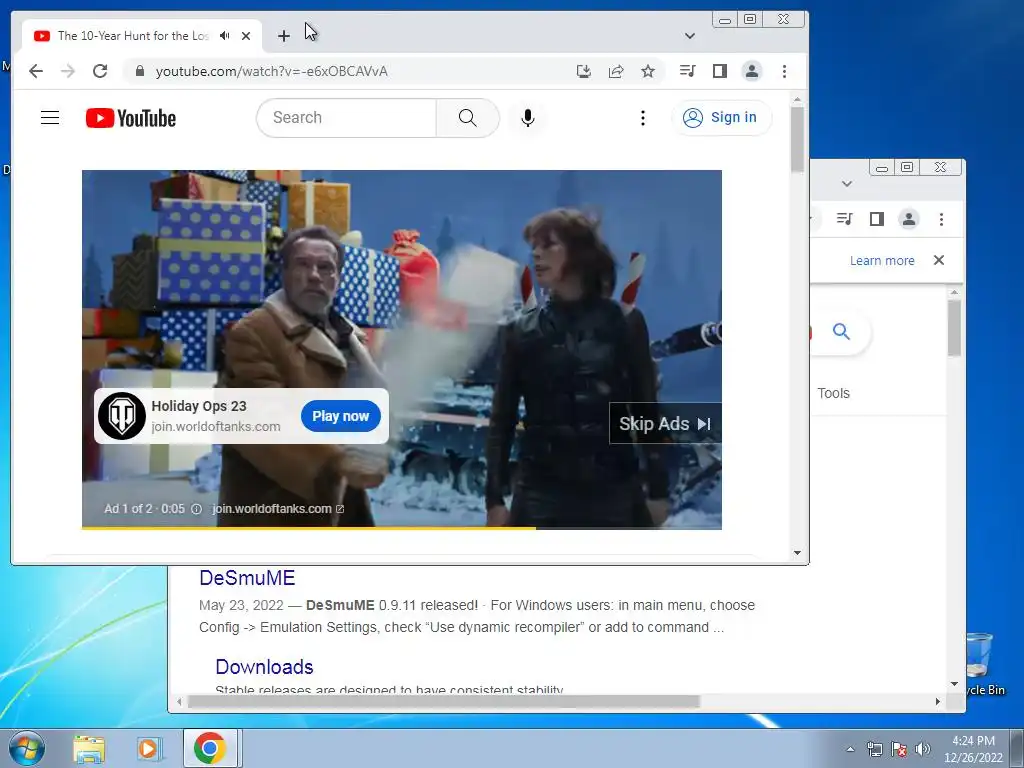Open the Downloads sub-link in Google results

pyautogui.click(x=264, y=667)
